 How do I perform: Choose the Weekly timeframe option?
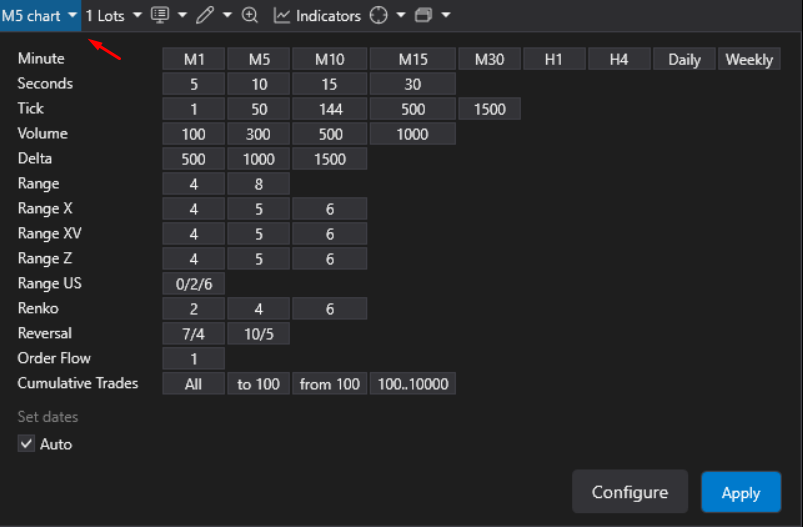(749, 59)
